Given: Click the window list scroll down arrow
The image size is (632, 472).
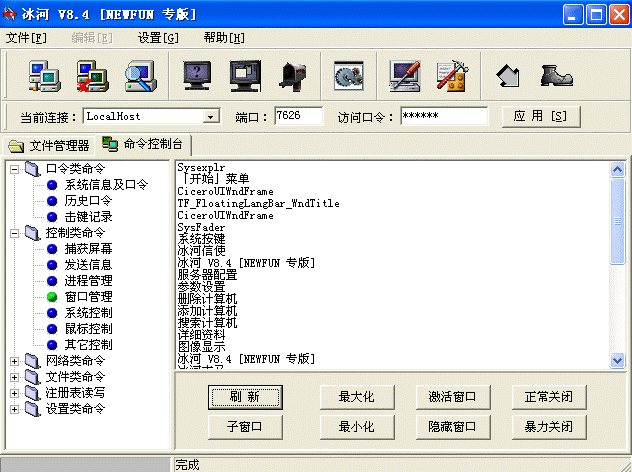Looking at the screenshot, I should pyautogui.click(x=617, y=360).
